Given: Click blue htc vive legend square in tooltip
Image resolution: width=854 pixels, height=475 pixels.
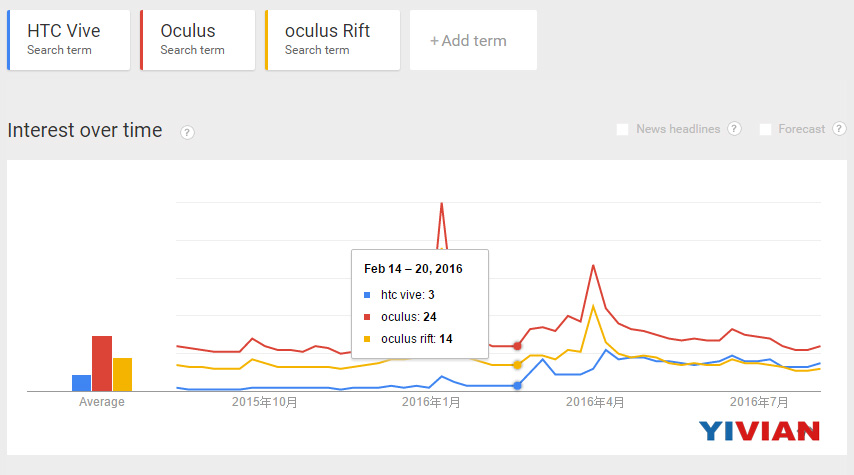Looking at the screenshot, I should (x=367, y=295).
